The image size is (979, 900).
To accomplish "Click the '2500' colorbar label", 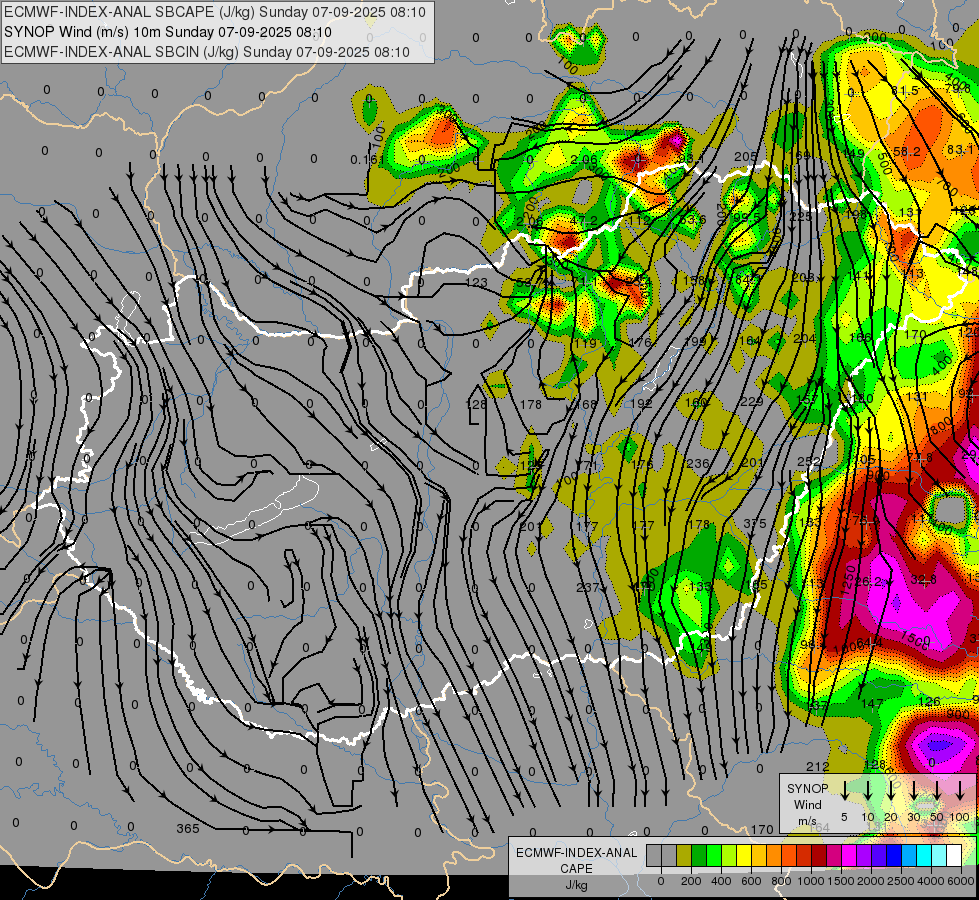I will click(901, 881).
